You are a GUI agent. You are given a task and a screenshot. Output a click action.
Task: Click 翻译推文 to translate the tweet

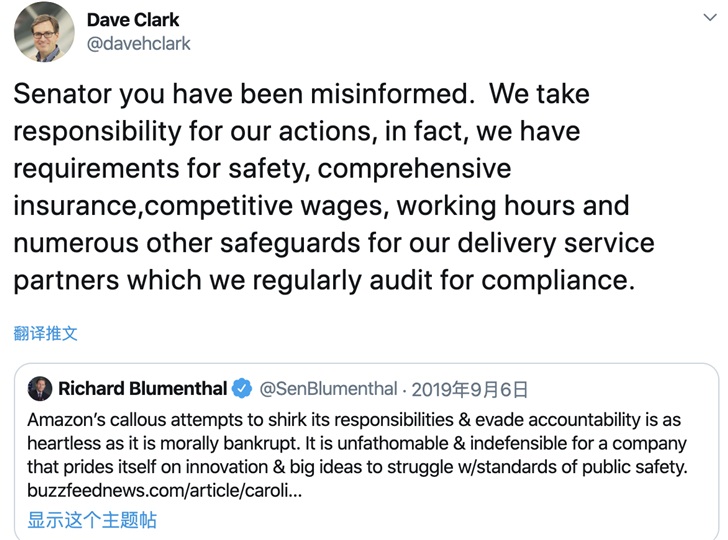click(46, 333)
